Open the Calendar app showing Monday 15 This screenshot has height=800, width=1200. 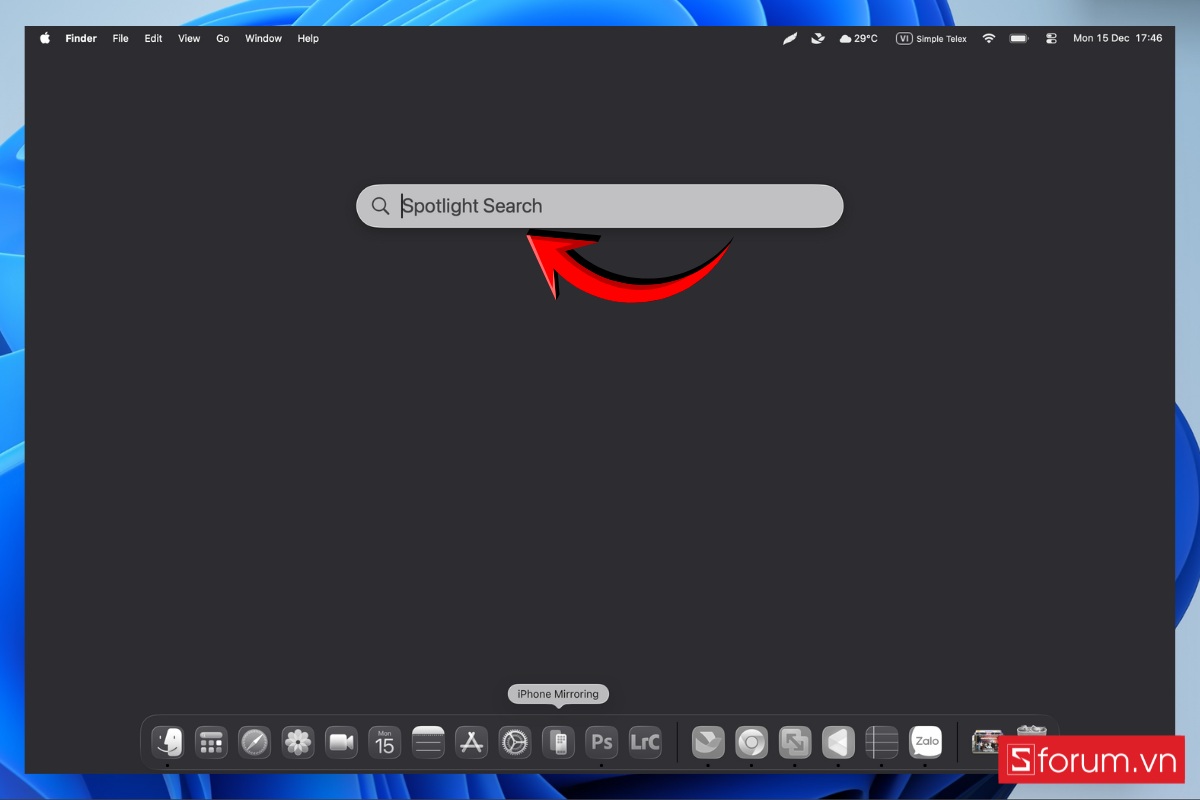click(x=385, y=741)
